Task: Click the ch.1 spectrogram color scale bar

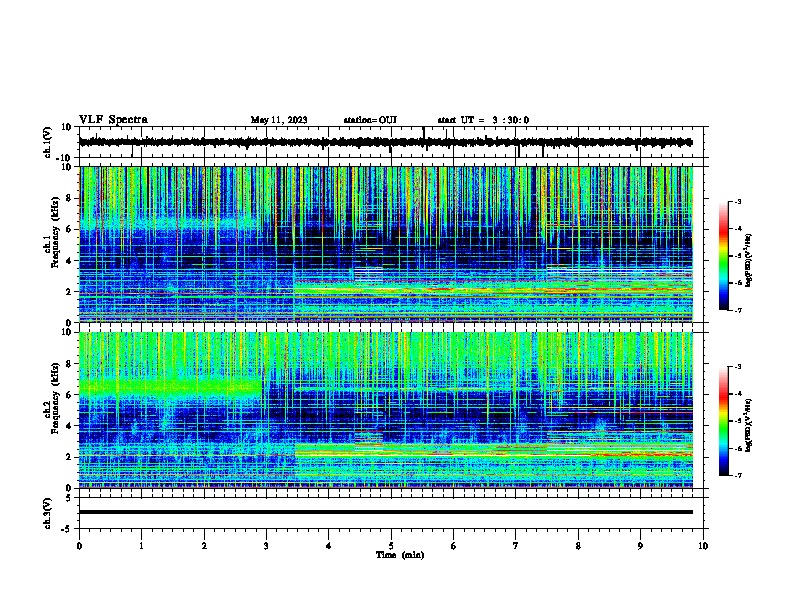Action: click(x=724, y=256)
